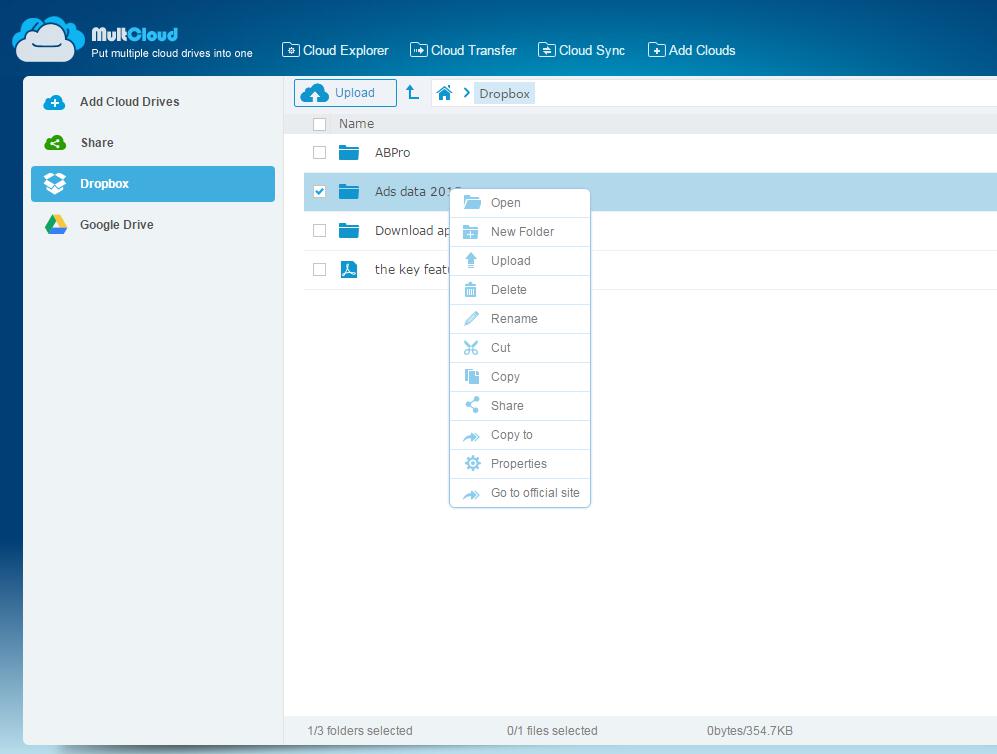Viewport: 997px width, 754px height.
Task: Click the ABPro folder icon
Action: point(348,153)
